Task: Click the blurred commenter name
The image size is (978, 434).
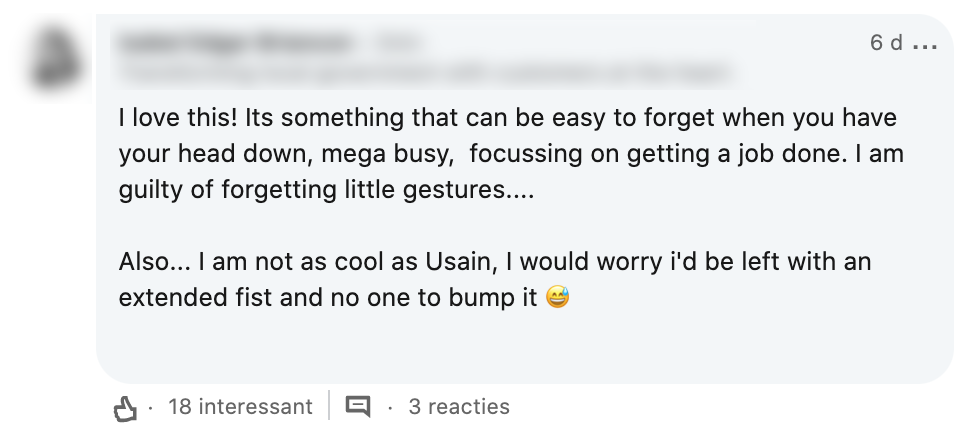Action: pos(235,43)
